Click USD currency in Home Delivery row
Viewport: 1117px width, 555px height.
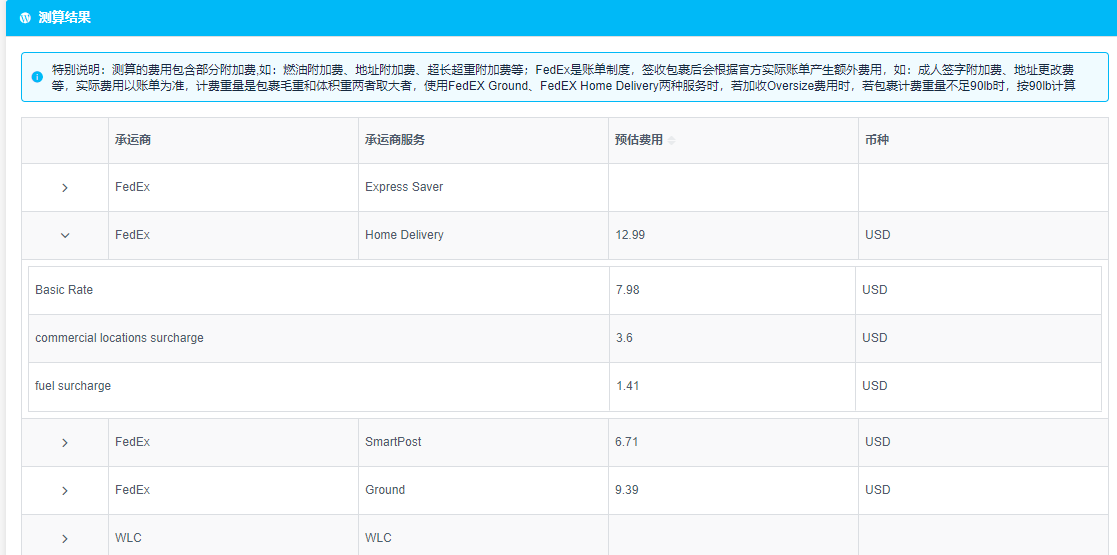click(x=878, y=234)
